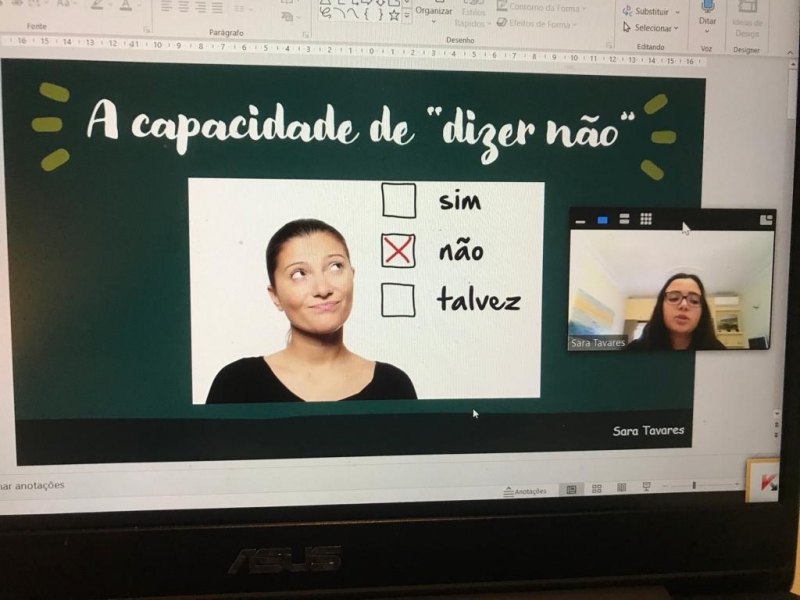The width and height of the screenshot is (800, 600).
Task: Open the Desenho dialog launcher
Action: click(609, 45)
